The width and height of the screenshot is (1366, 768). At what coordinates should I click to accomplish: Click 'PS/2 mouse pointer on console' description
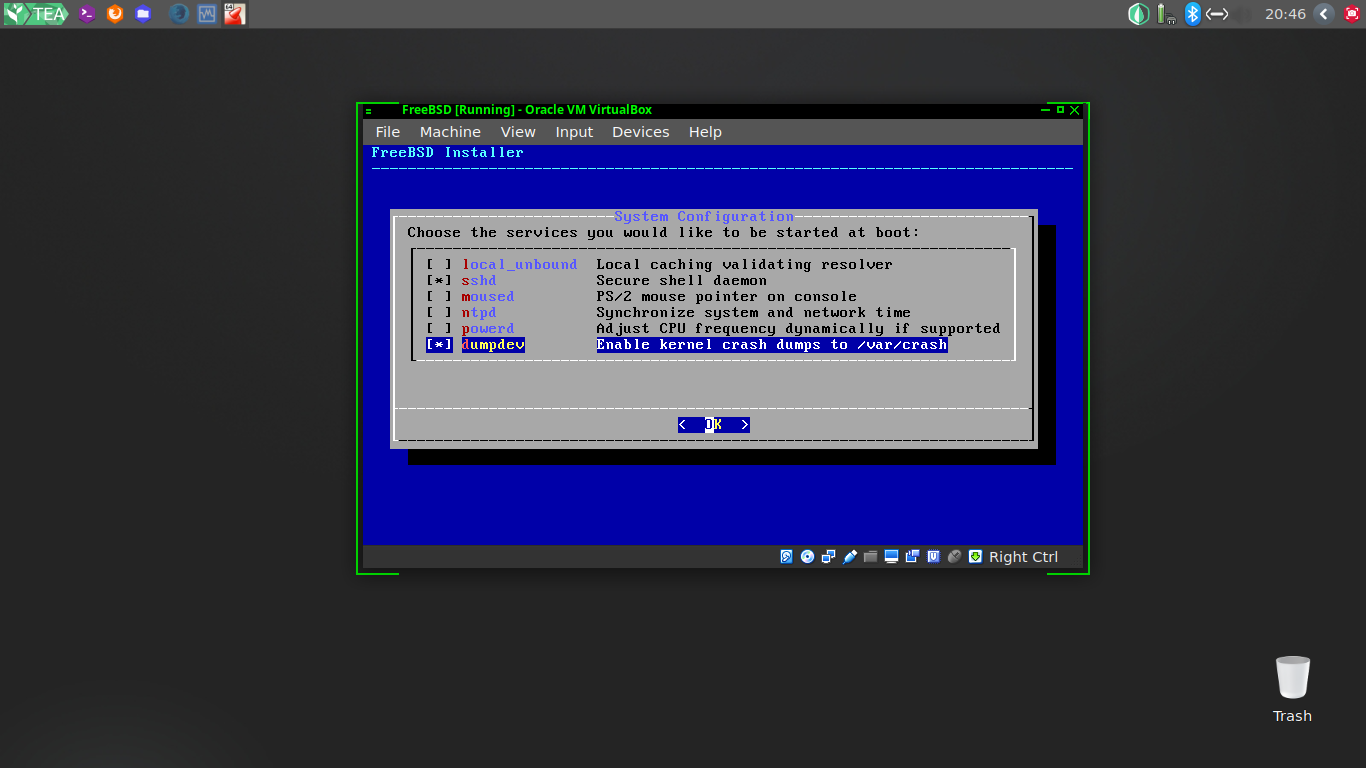tap(726, 297)
